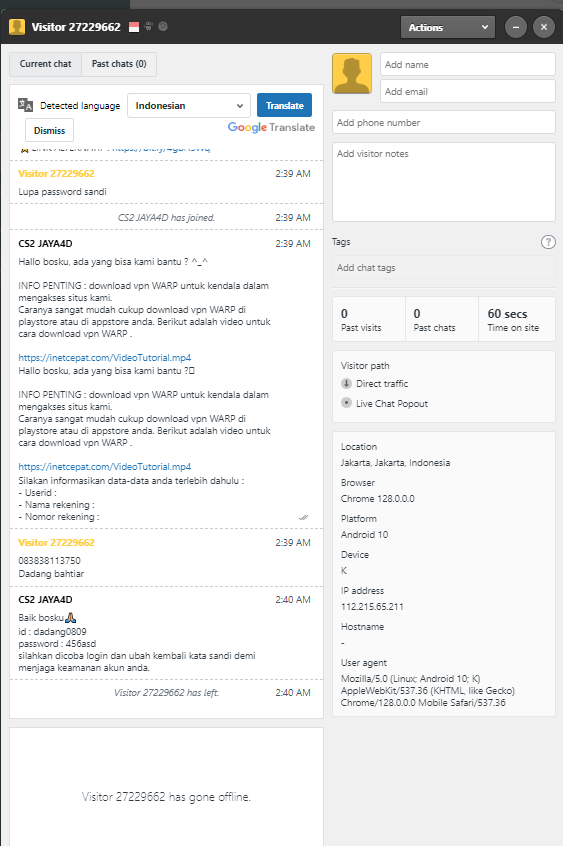Click the Add email field
This screenshot has height=846, width=563.
(x=467, y=91)
